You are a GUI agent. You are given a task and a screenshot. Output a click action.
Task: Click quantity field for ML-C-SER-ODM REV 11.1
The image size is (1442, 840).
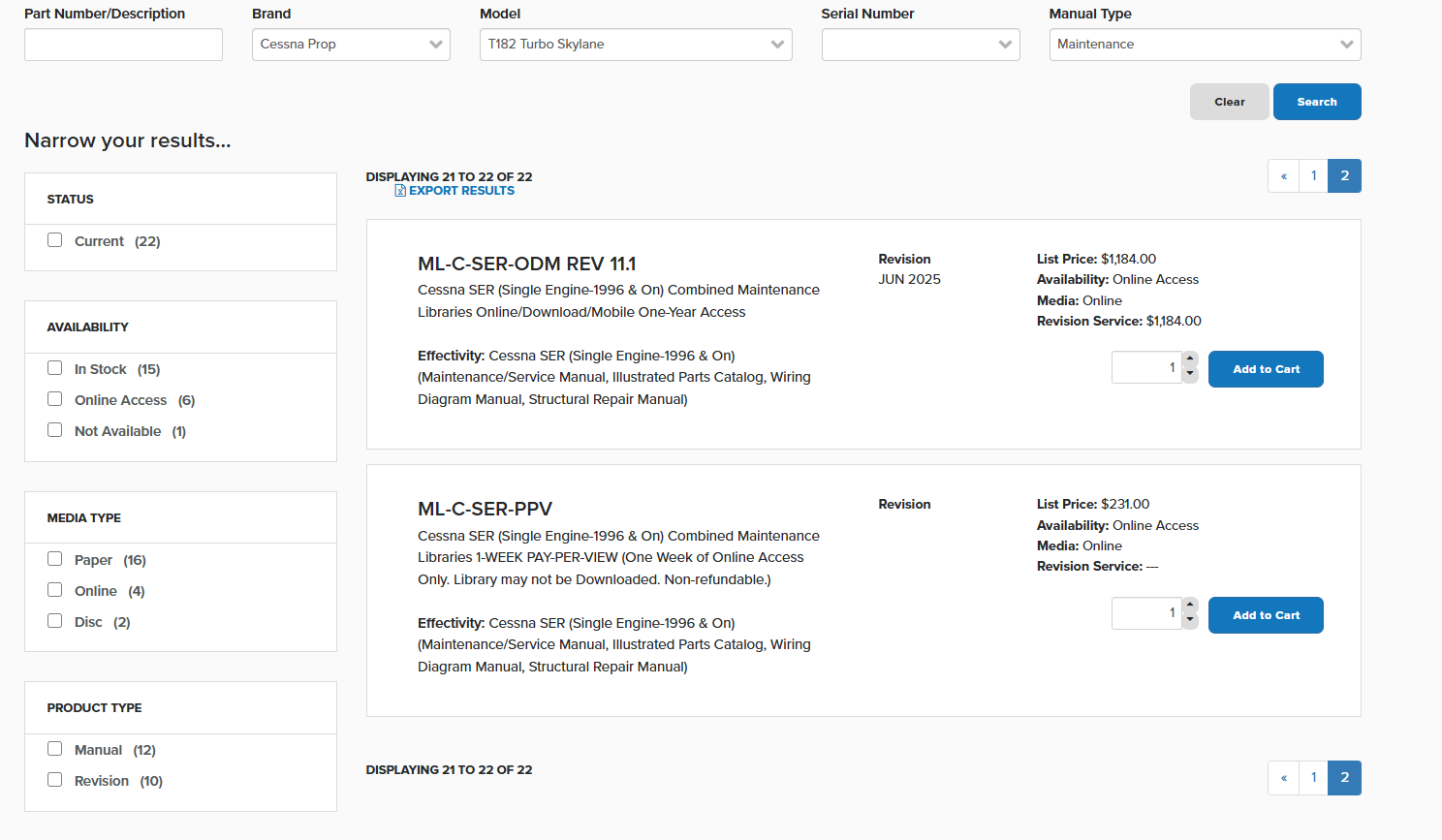(1146, 367)
